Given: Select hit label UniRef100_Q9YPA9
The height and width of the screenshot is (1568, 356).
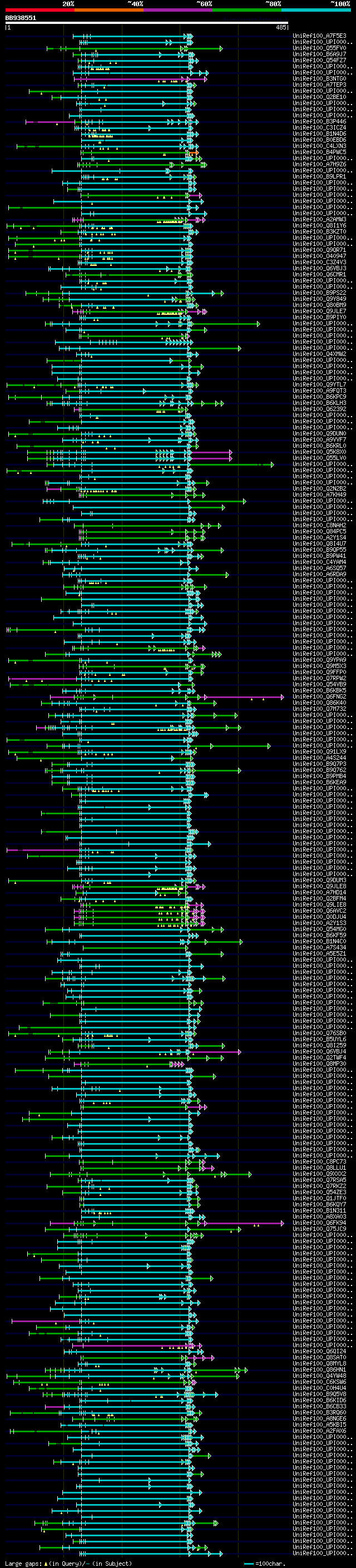Looking at the screenshot, I should (x=319, y=660).
